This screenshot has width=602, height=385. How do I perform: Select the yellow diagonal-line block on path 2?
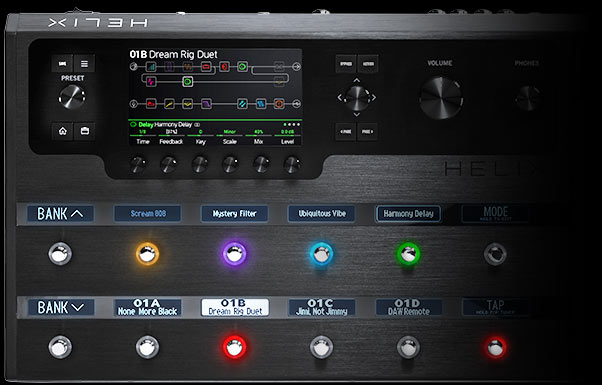(169, 104)
